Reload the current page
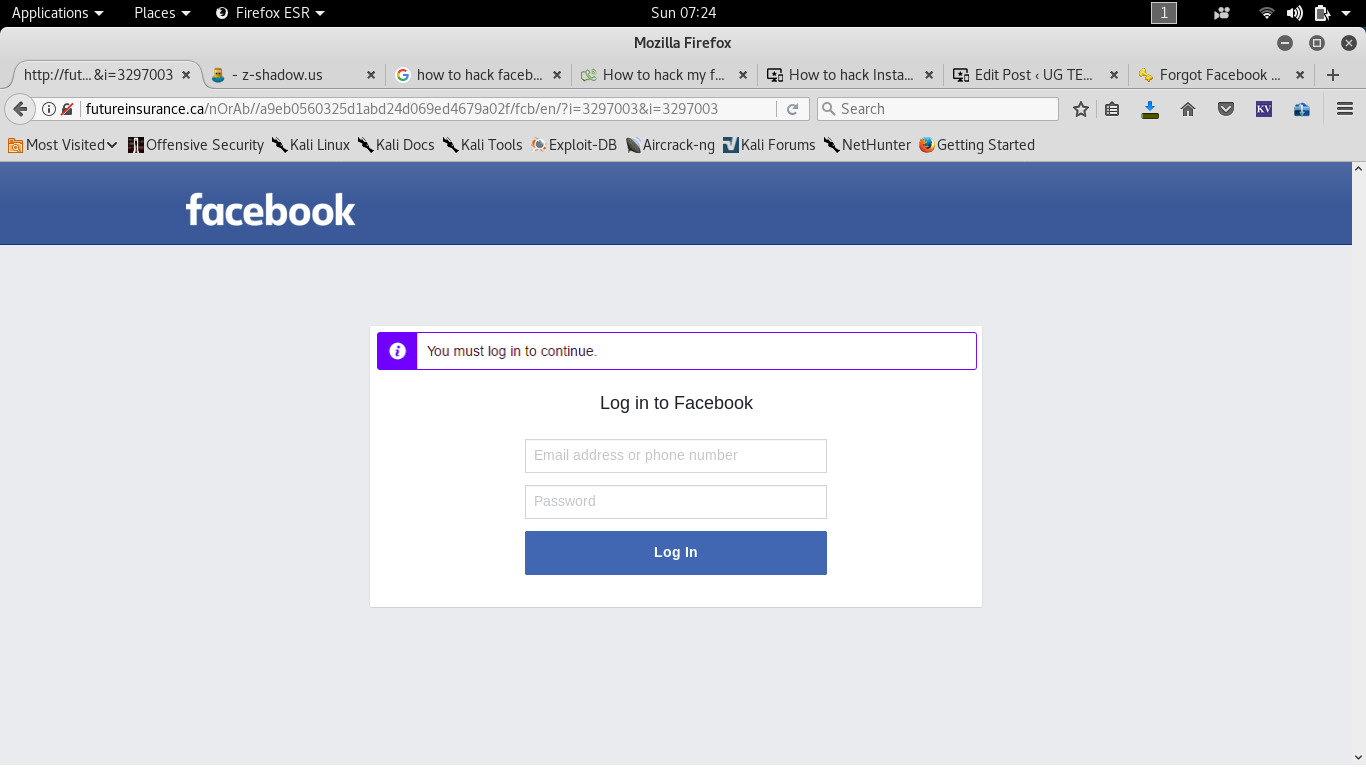Viewport: 1366px width, 768px height. (792, 109)
